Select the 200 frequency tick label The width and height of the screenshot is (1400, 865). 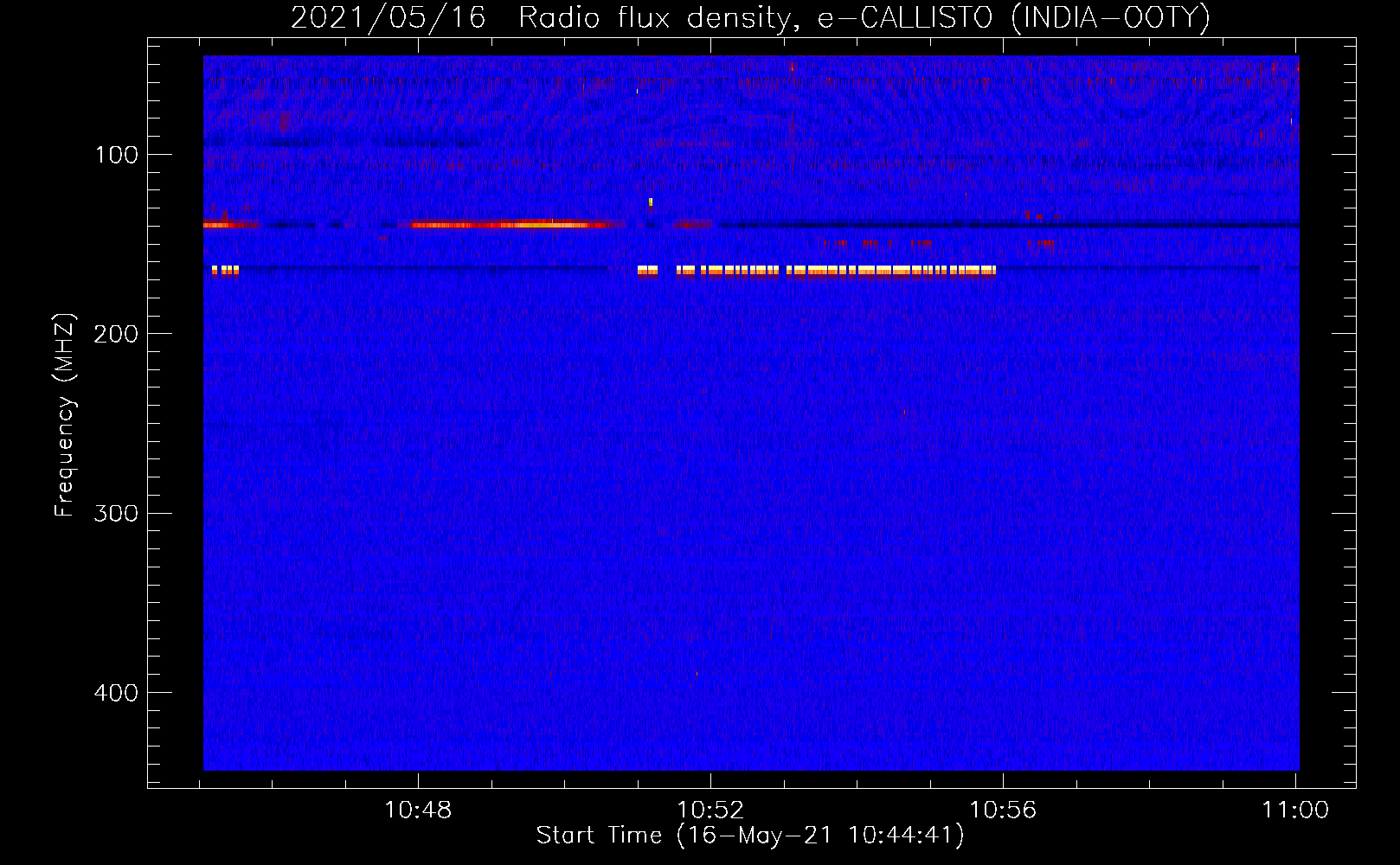[x=116, y=334]
